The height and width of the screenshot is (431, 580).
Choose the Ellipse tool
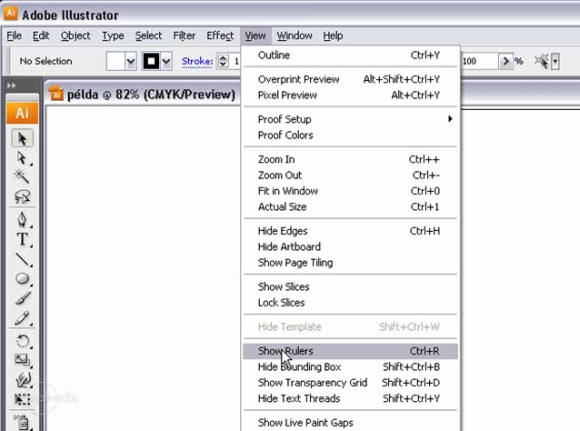tap(22, 279)
